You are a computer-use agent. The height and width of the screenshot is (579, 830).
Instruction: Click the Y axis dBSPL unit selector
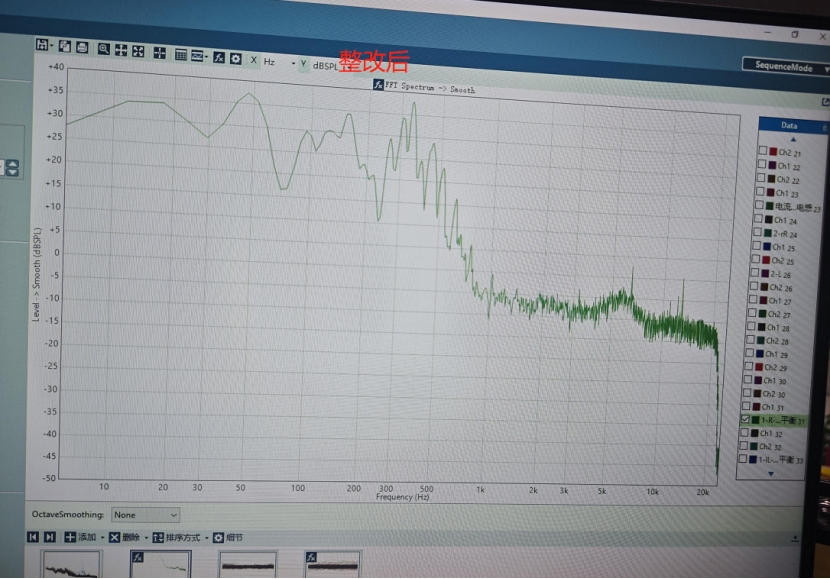pyautogui.click(x=325, y=66)
